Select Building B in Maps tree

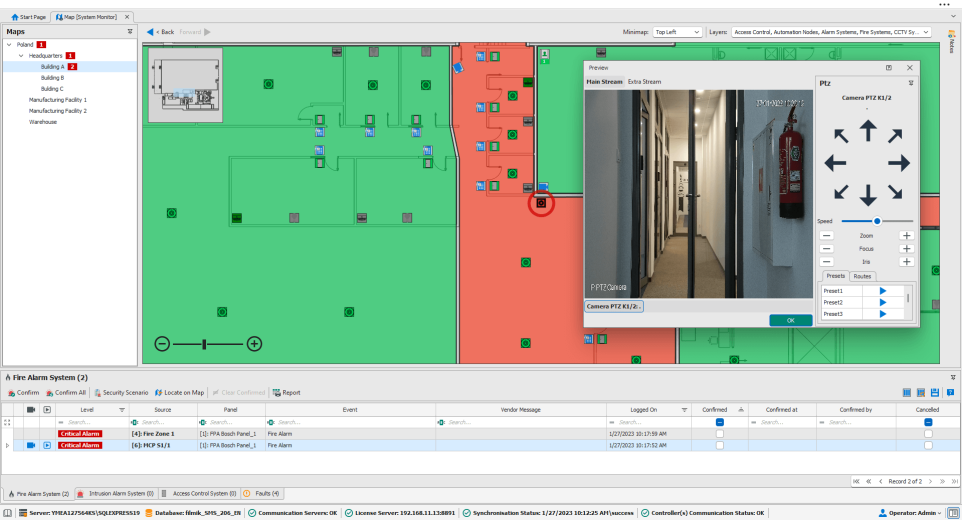point(52,78)
